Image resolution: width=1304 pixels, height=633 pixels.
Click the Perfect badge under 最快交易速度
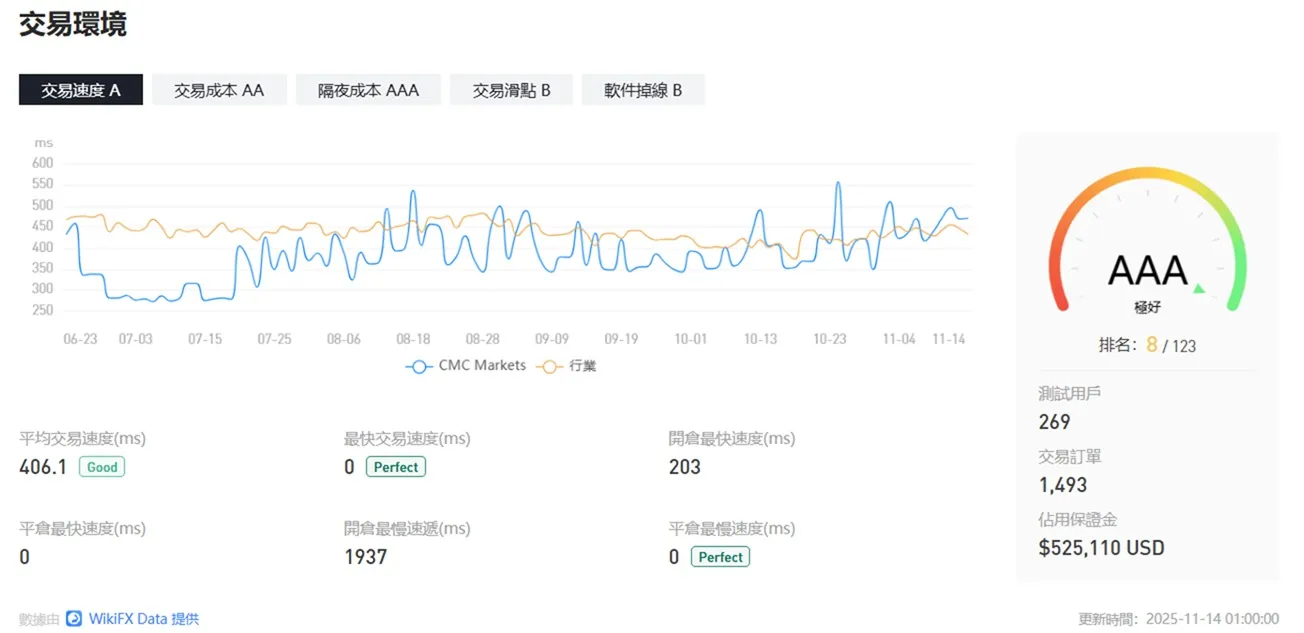tap(396, 467)
